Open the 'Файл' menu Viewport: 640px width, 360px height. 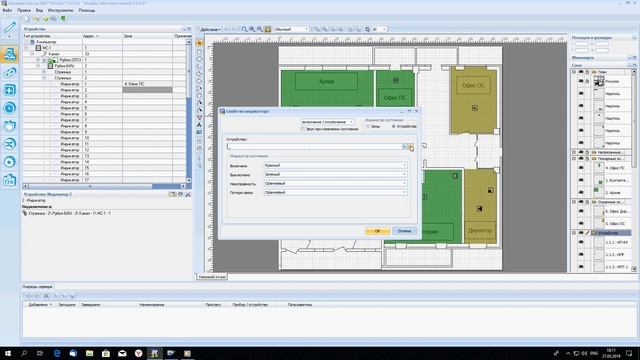(7, 10)
